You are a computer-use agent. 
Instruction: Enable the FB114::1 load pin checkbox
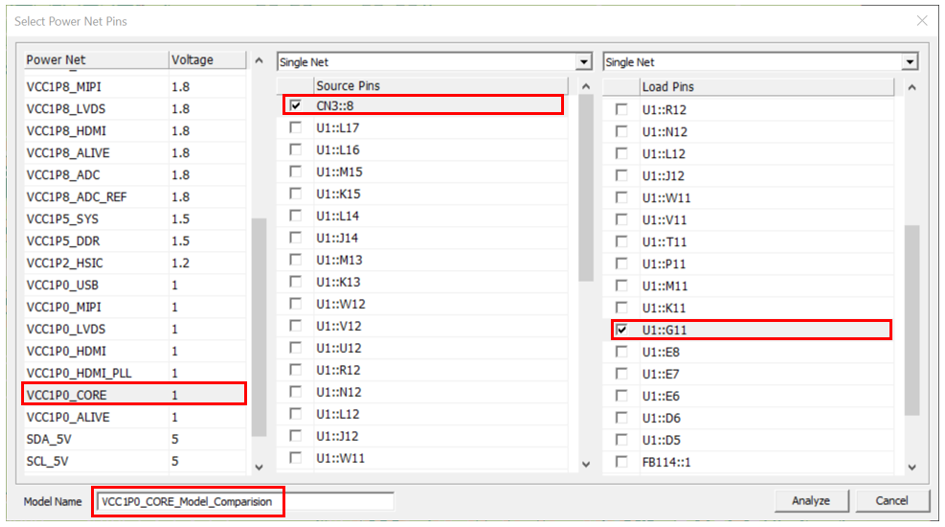621,462
